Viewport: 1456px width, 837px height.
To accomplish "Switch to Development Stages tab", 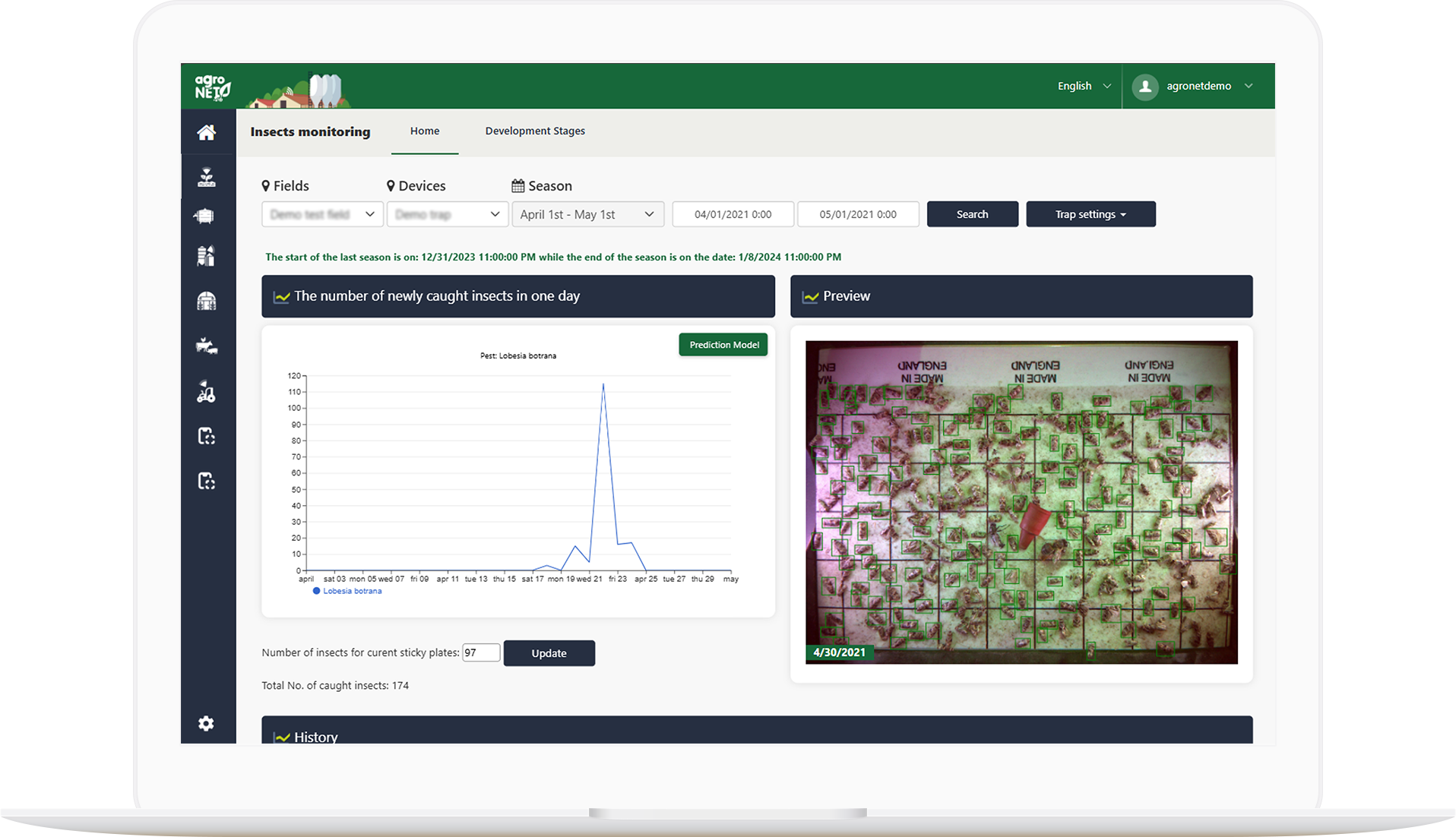I will coord(535,131).
